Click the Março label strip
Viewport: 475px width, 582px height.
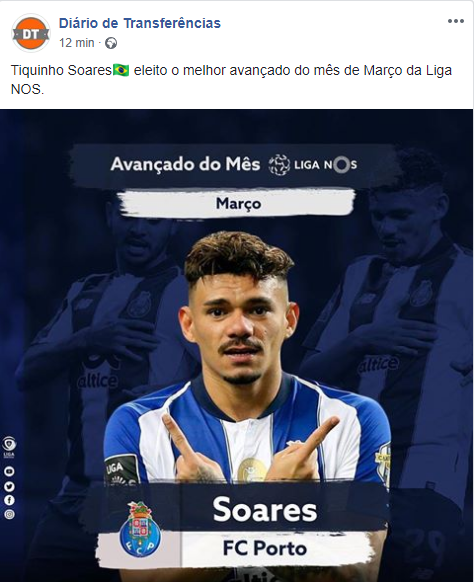(238, 203)
